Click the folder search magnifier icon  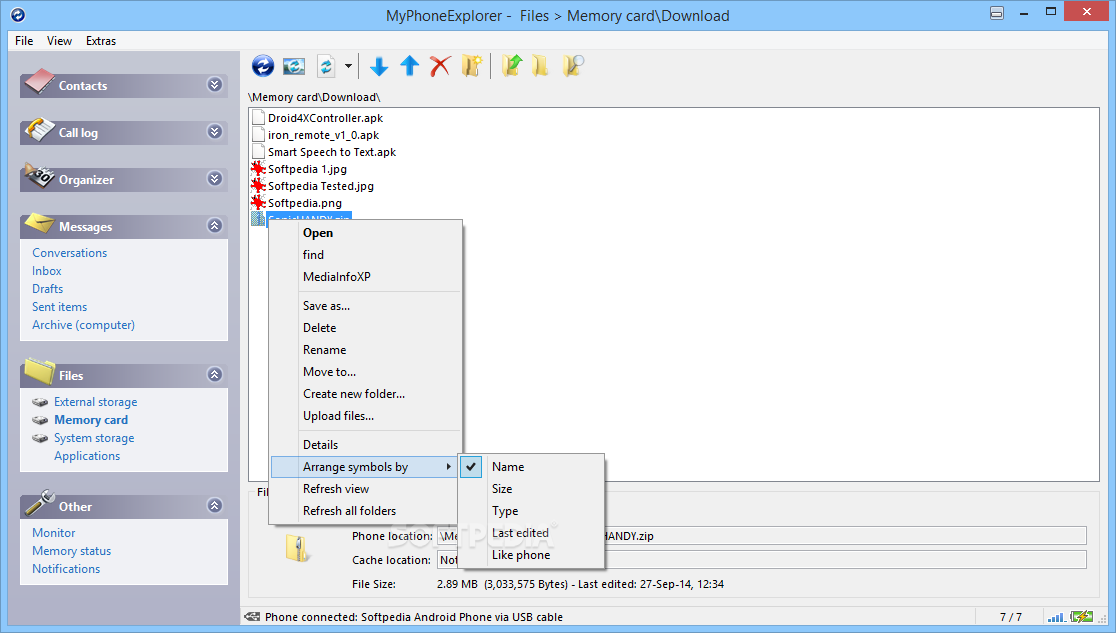[x=573, y=66]
